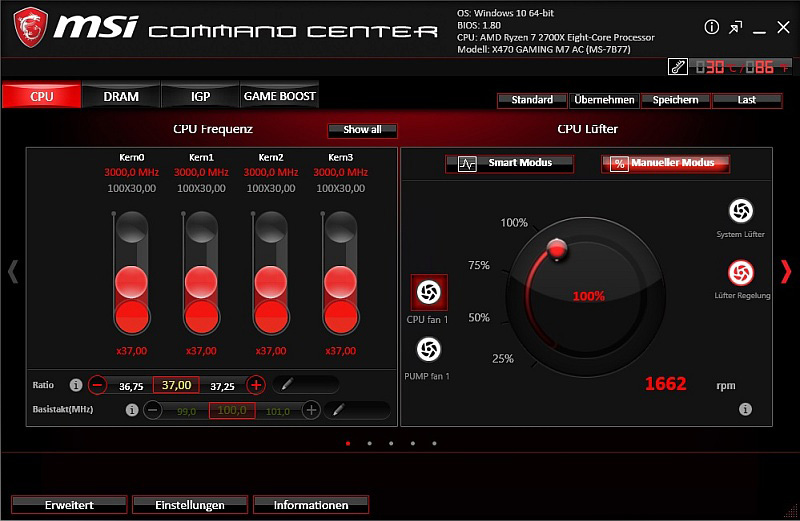The width and height of the screenshot is (800, 521).
Task: Click the MSI dragon shield logo
Action: click(x=31, y=28)
